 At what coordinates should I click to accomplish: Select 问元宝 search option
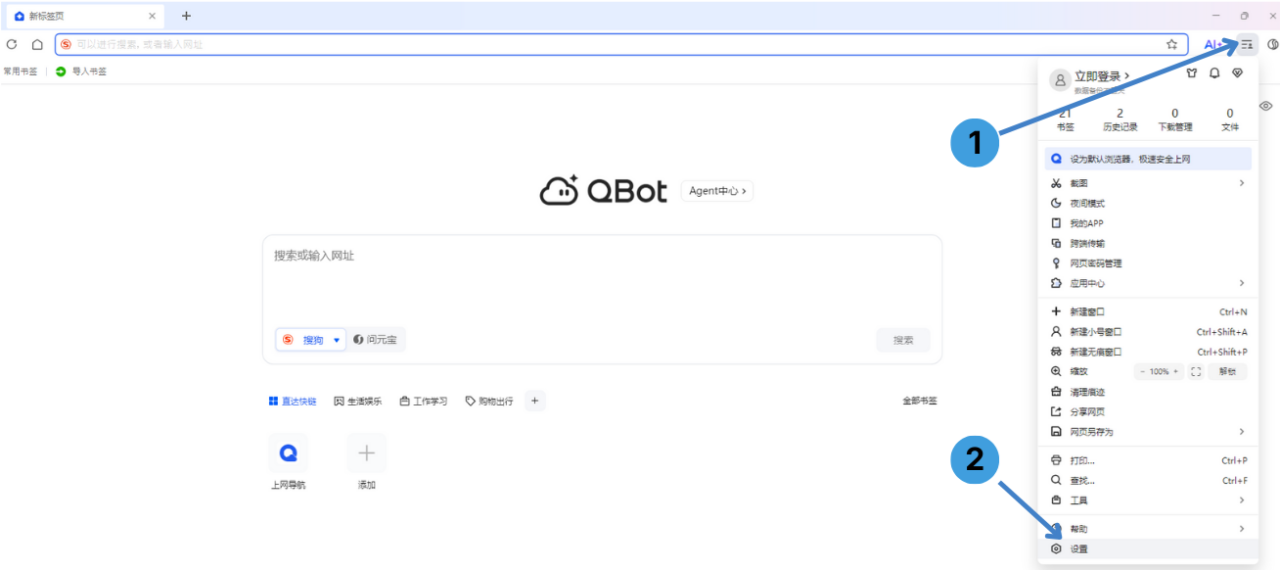tap(377, 340)
